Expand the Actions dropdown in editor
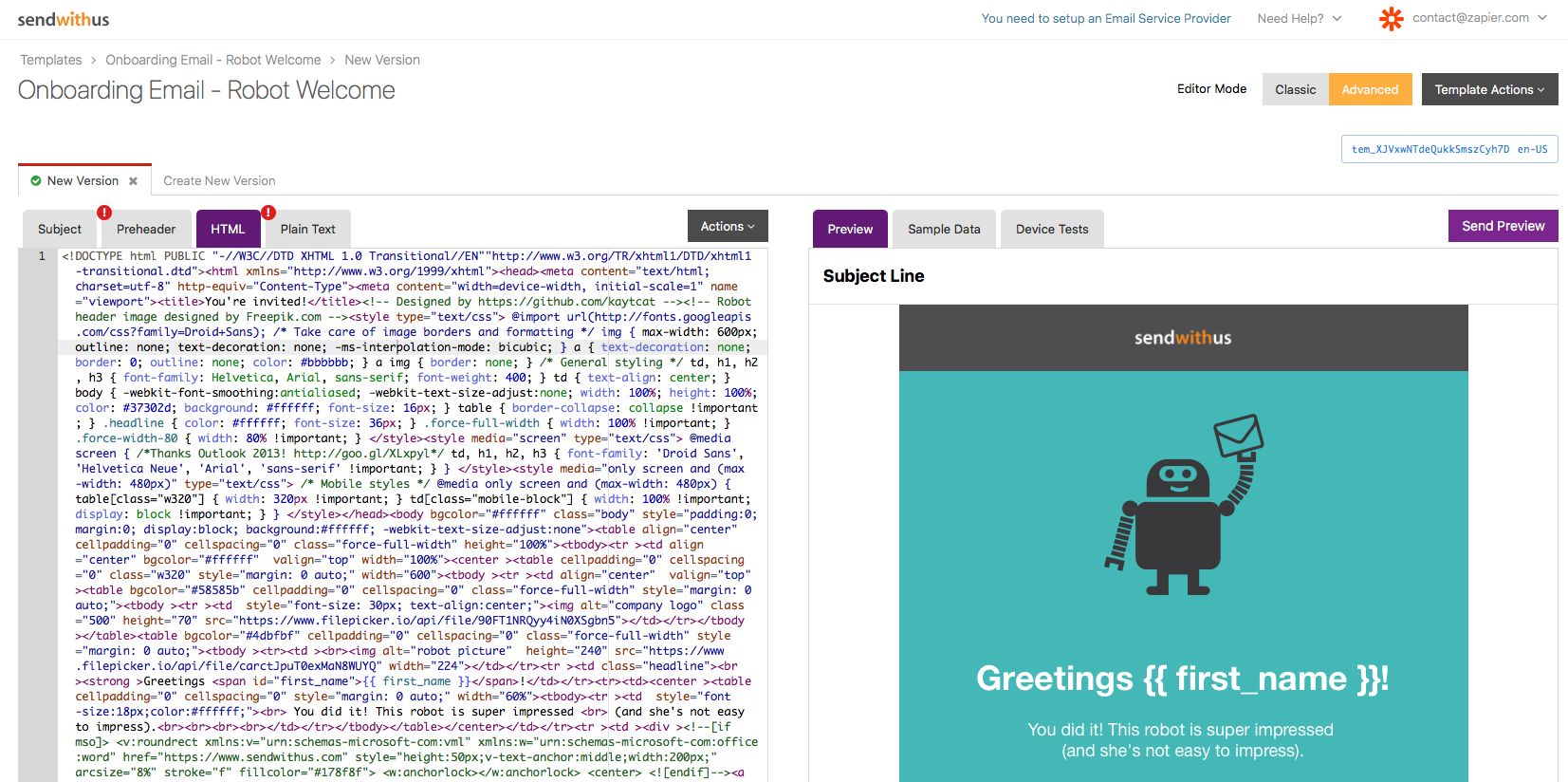 point(728,226)
